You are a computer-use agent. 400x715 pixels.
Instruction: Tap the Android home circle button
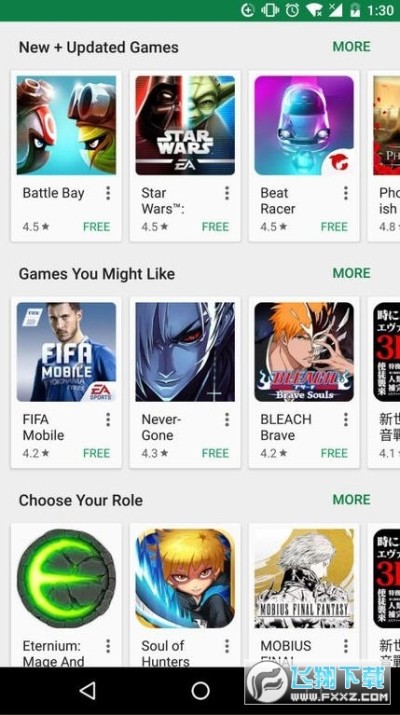200,690
